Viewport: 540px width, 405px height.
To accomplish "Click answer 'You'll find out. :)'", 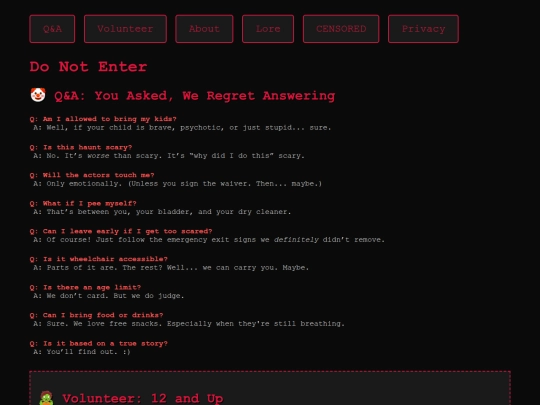I will pos(82,352).
